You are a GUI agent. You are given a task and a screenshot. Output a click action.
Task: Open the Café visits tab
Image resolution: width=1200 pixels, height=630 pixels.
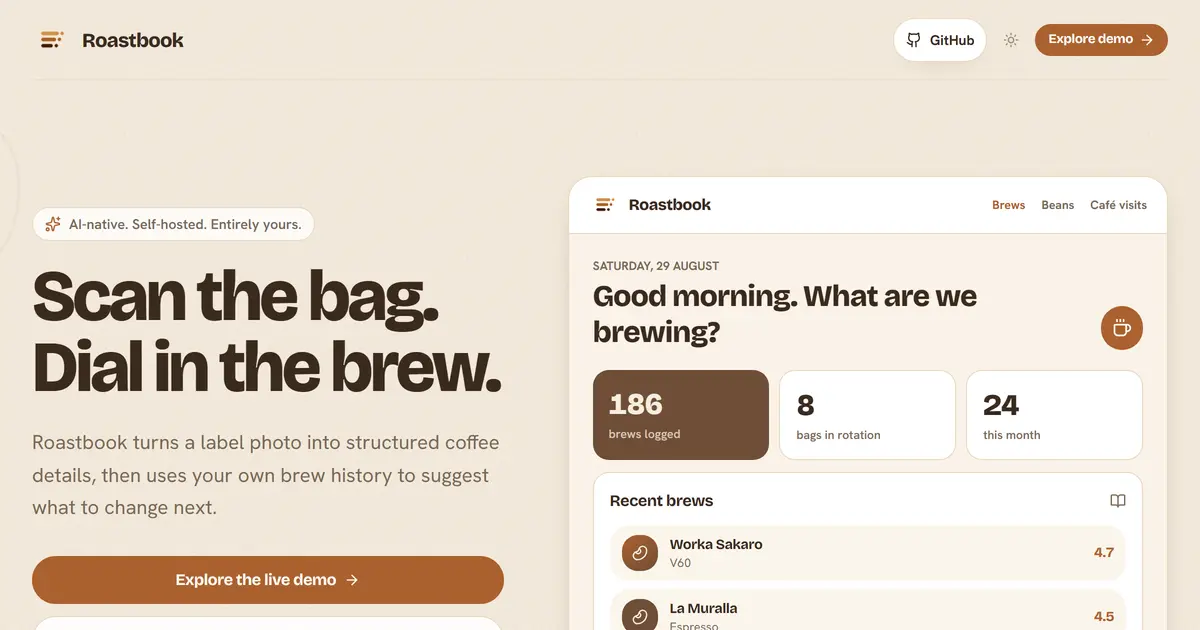[x=1118, y=205]
